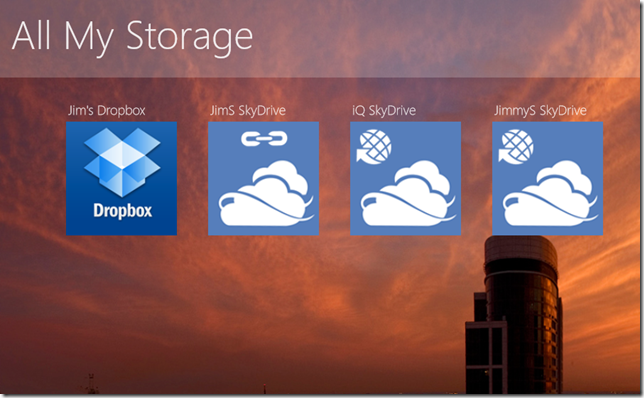The image size is (644, 398).
Task: Click the globe arrow icon on JimmyS SkyDrive
Action: pyautogui.click(x=516, y=147)
